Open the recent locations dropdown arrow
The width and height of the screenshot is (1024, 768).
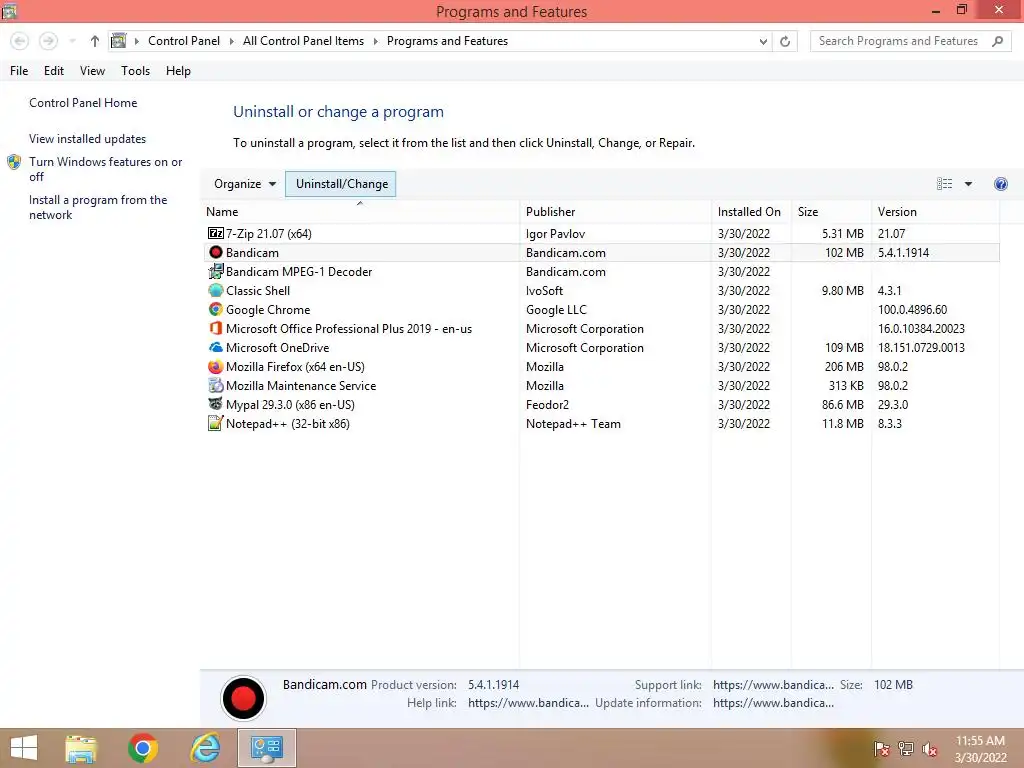pos(72,41)
